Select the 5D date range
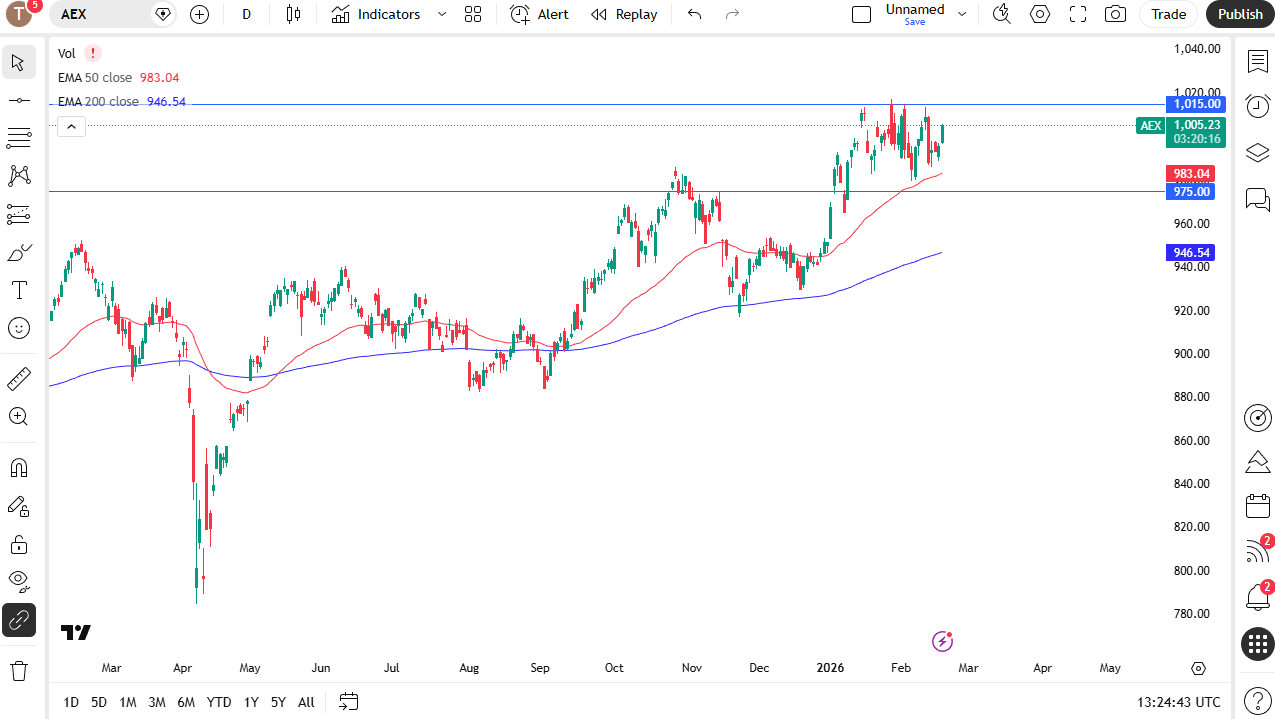This screenshot has height=719, width=1275. point(99,702)
